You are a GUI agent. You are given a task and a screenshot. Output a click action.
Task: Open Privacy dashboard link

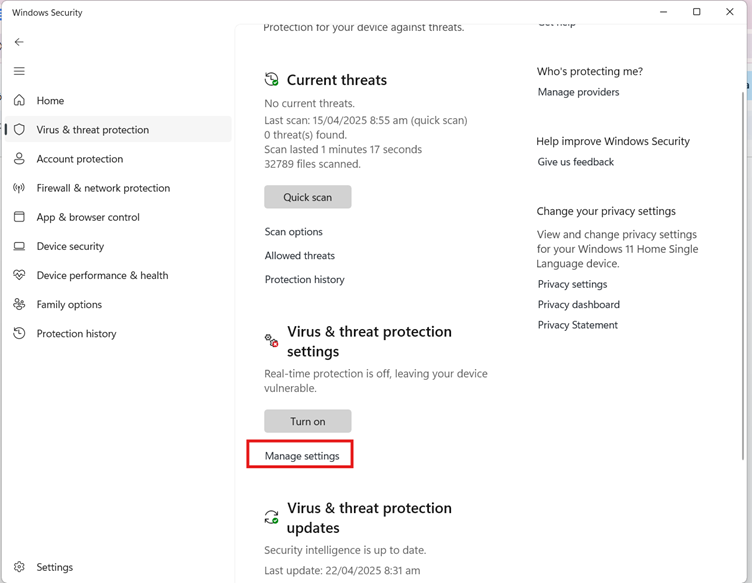[578, 304]
